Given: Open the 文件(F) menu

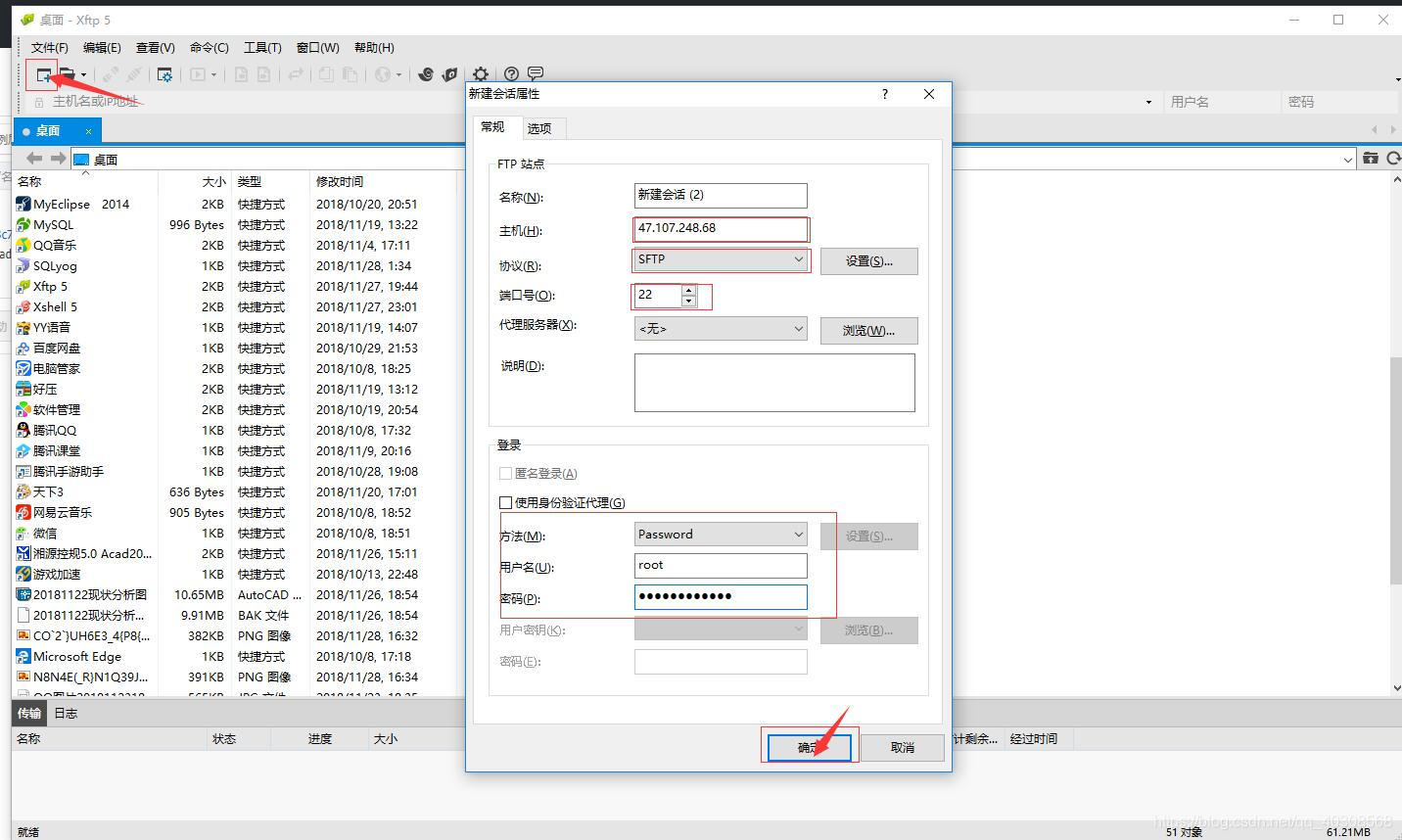Looking at the screenshot, I should point(50,48).
